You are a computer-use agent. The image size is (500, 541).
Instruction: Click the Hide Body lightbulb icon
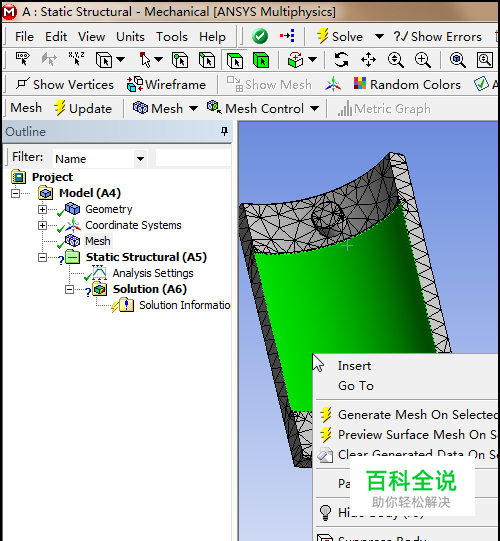325,512
